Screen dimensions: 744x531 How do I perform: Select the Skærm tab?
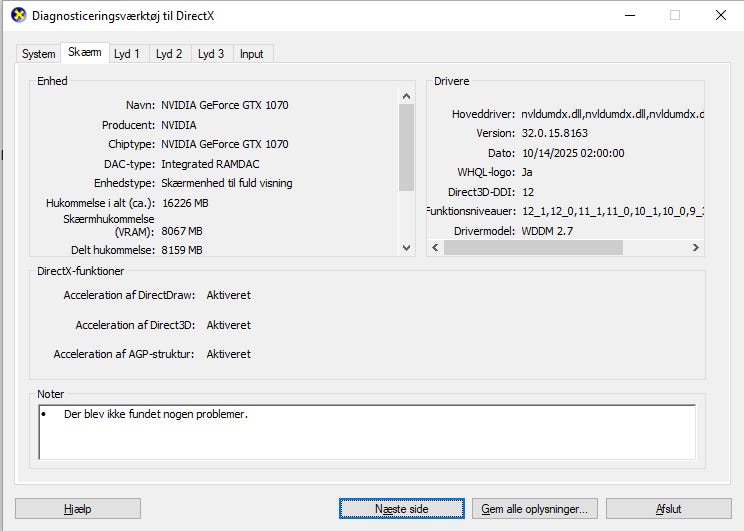[x=85, y=52]
